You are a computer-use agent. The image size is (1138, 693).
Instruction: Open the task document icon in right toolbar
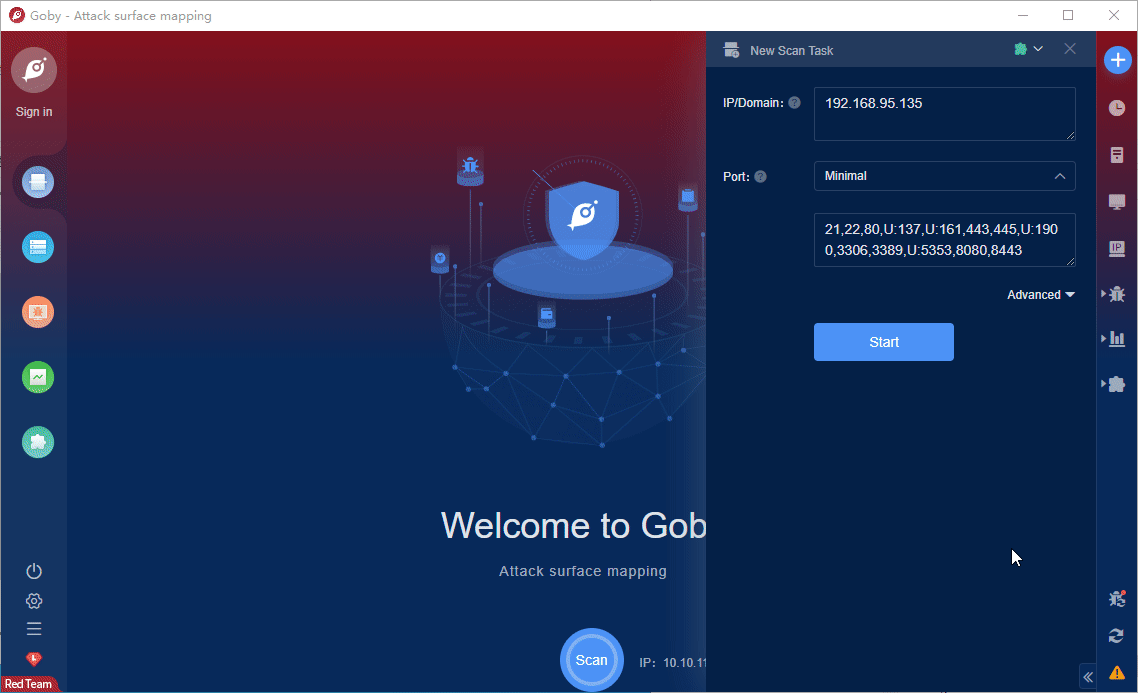pos(1117,155)
